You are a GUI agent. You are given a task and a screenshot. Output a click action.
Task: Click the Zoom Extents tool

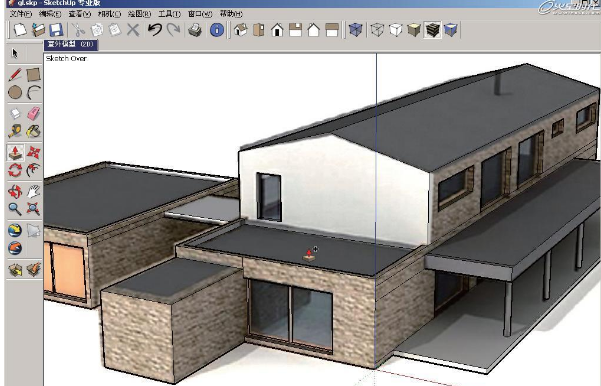click(33, 209)
